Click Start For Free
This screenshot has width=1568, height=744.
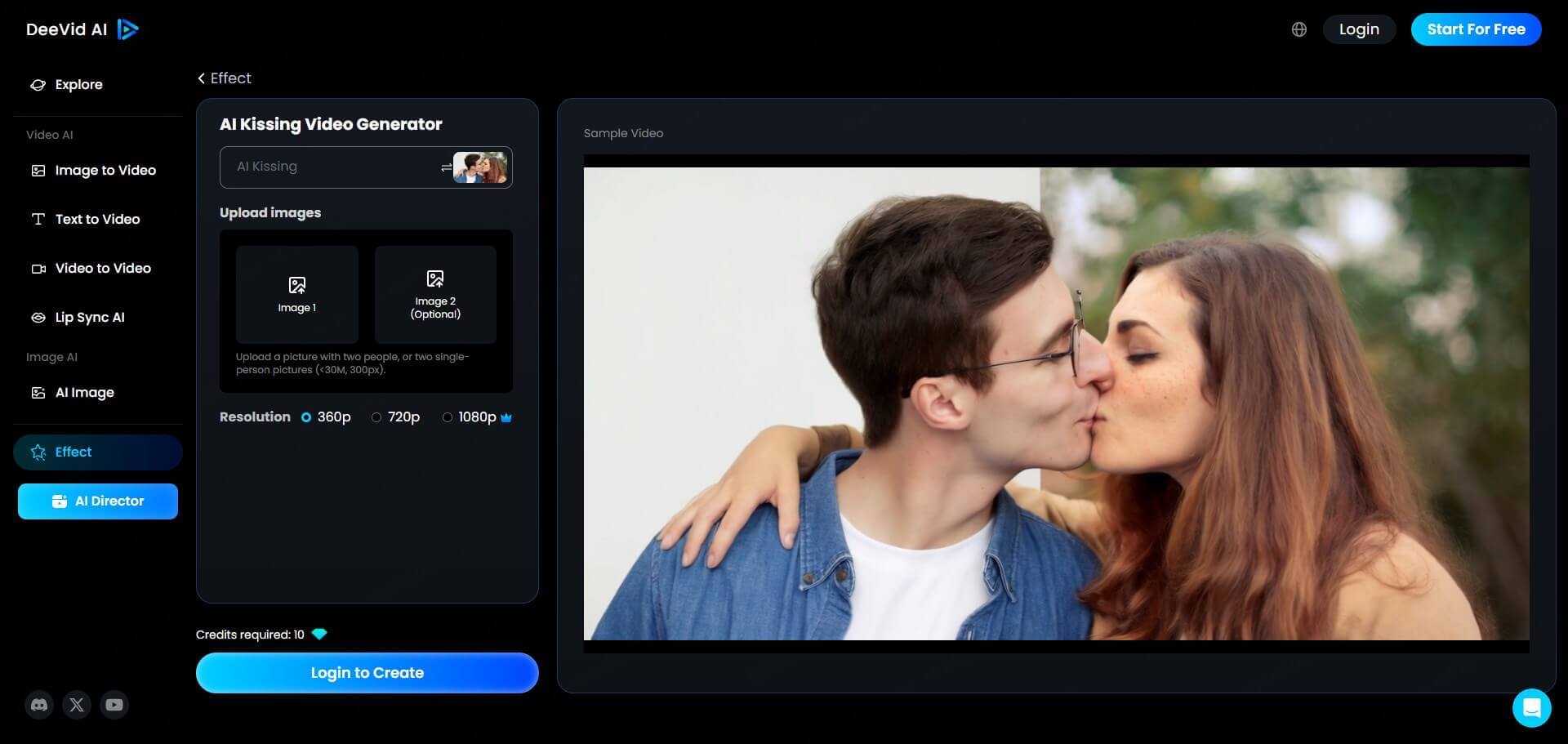coord(1476,29)
